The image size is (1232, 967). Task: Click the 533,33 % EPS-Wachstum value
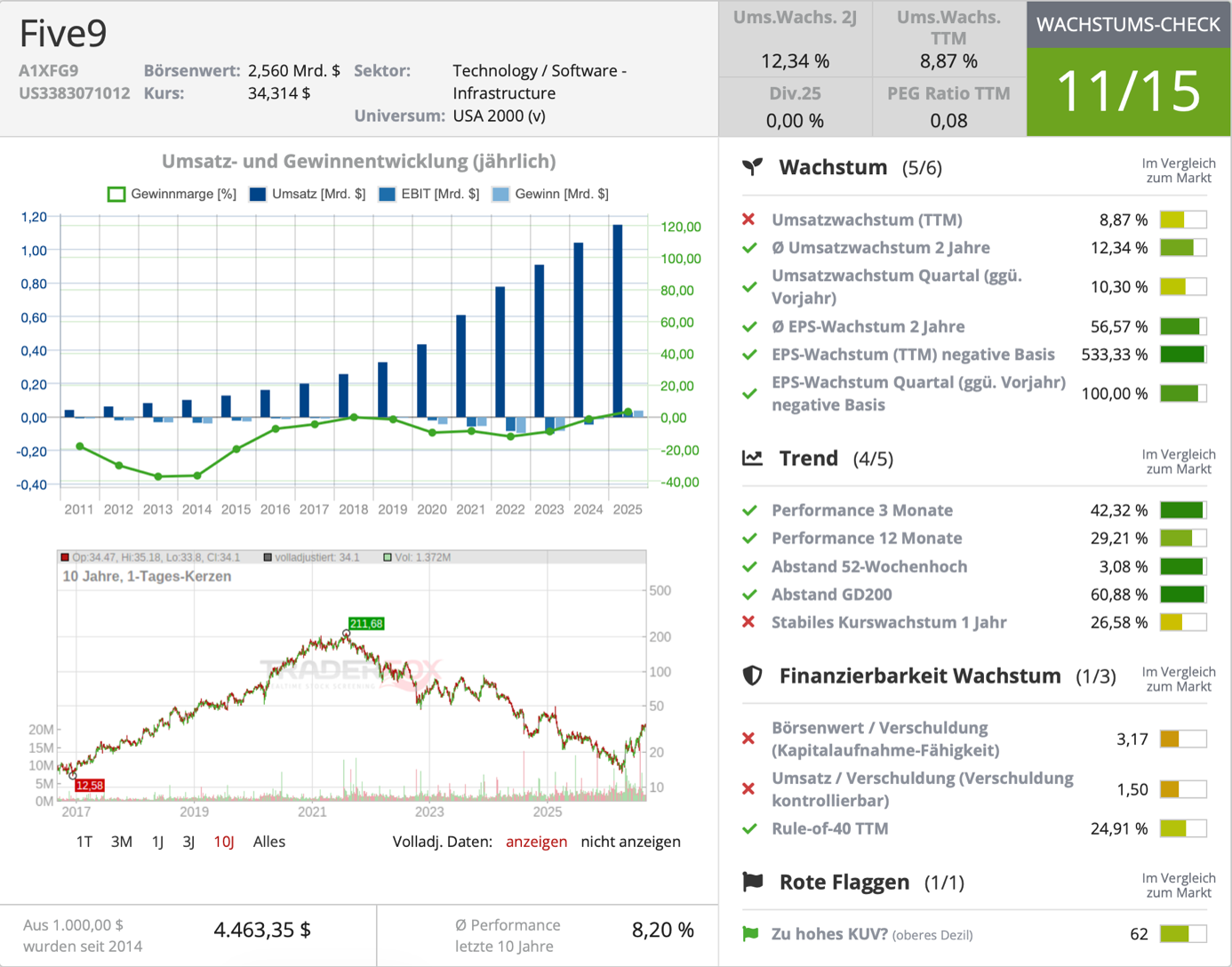1115,355
